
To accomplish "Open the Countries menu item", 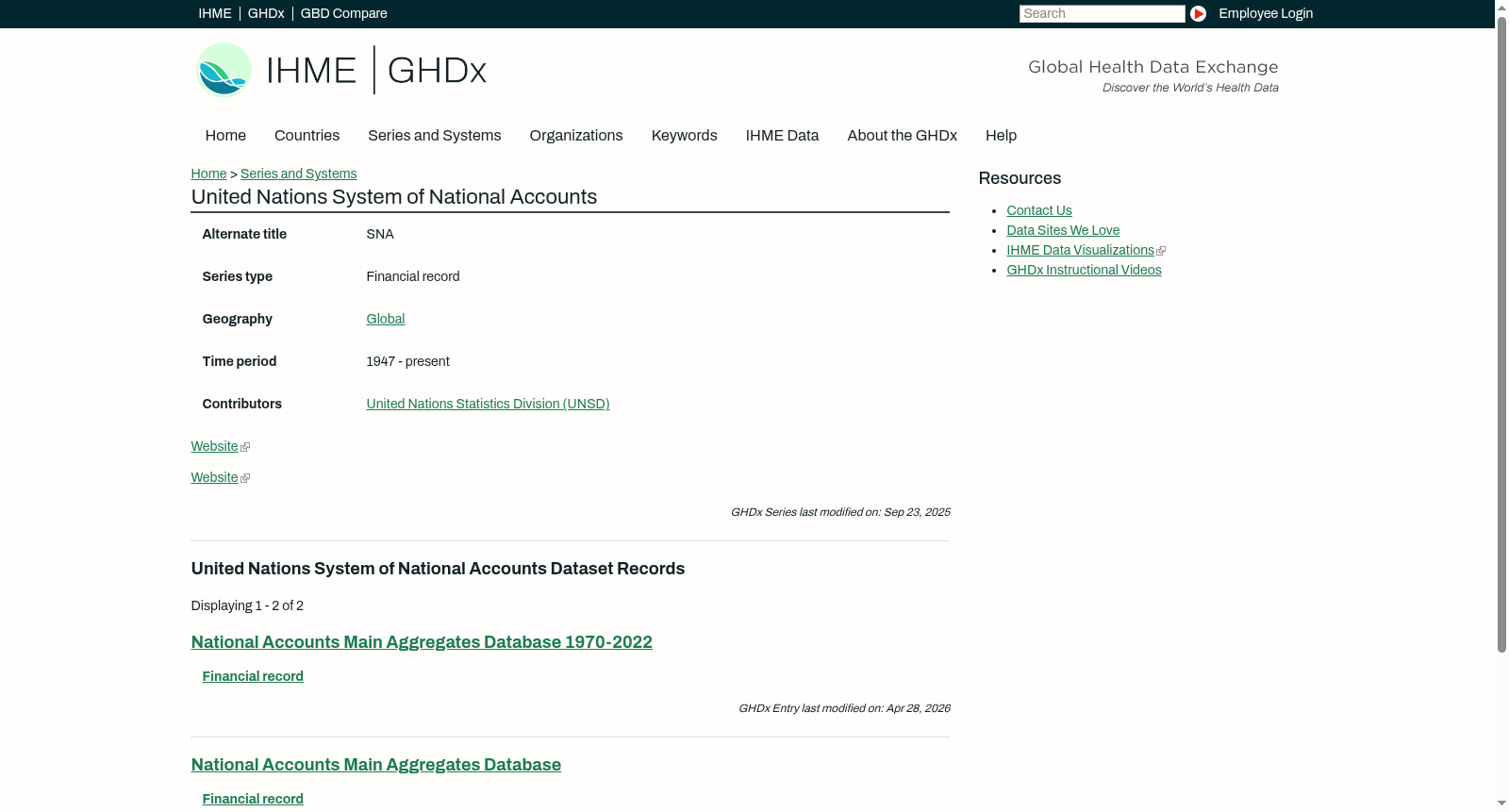I will tap(307, 136).
